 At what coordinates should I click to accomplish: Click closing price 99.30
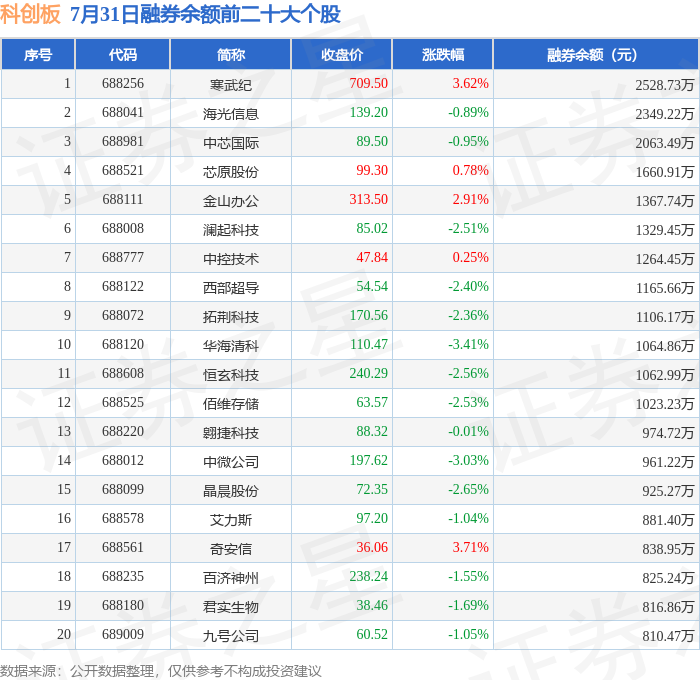pos(372,171)
